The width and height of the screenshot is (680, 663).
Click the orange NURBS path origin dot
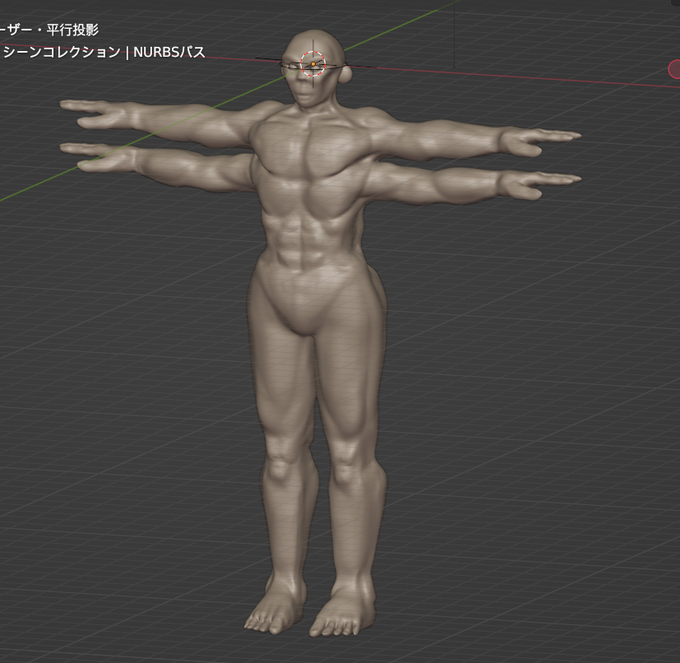[x=313, y=64]
